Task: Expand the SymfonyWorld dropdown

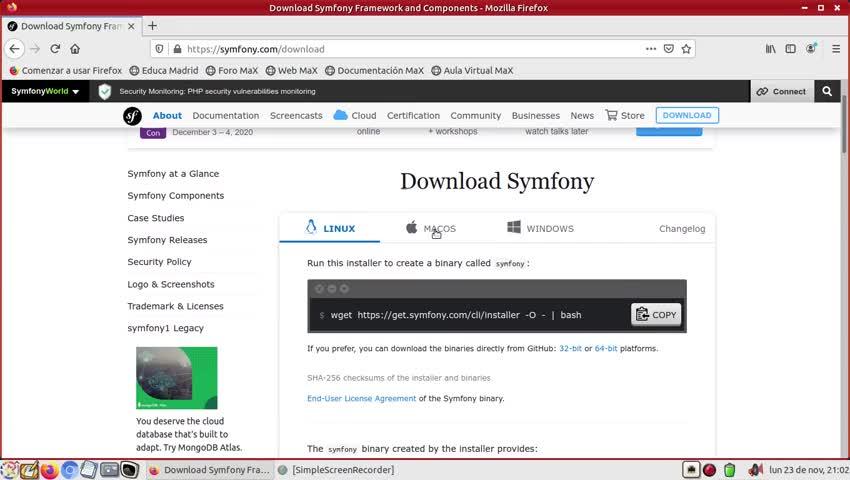Action: tap(45, 91)
